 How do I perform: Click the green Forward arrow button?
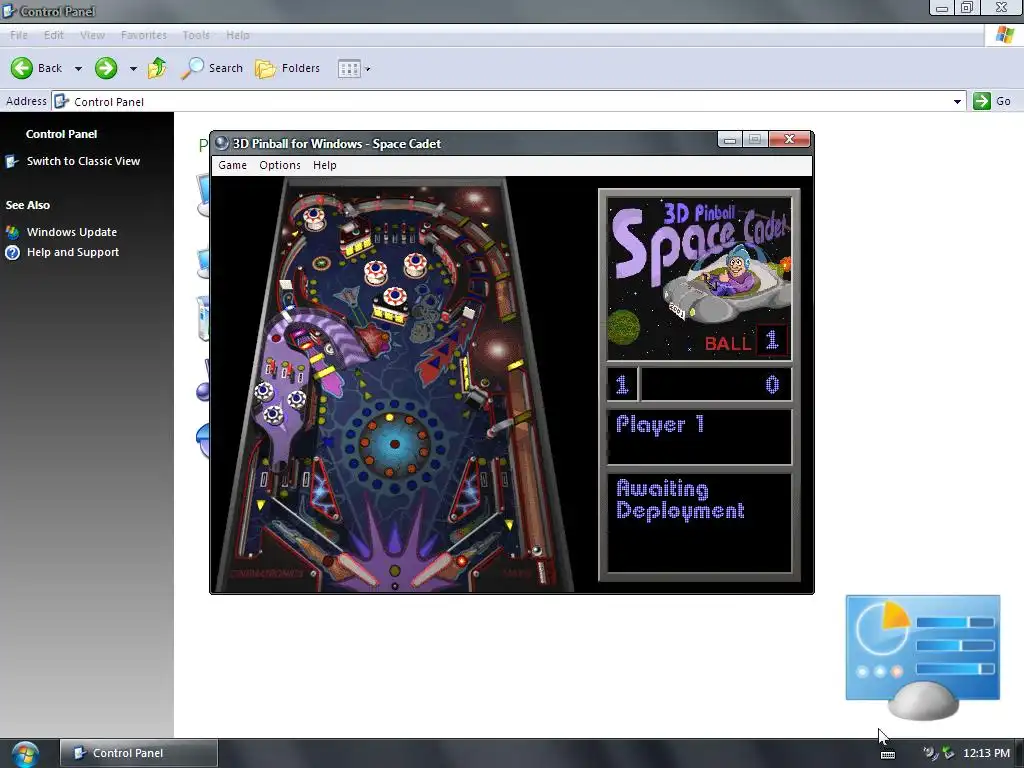tap(106, 68)
